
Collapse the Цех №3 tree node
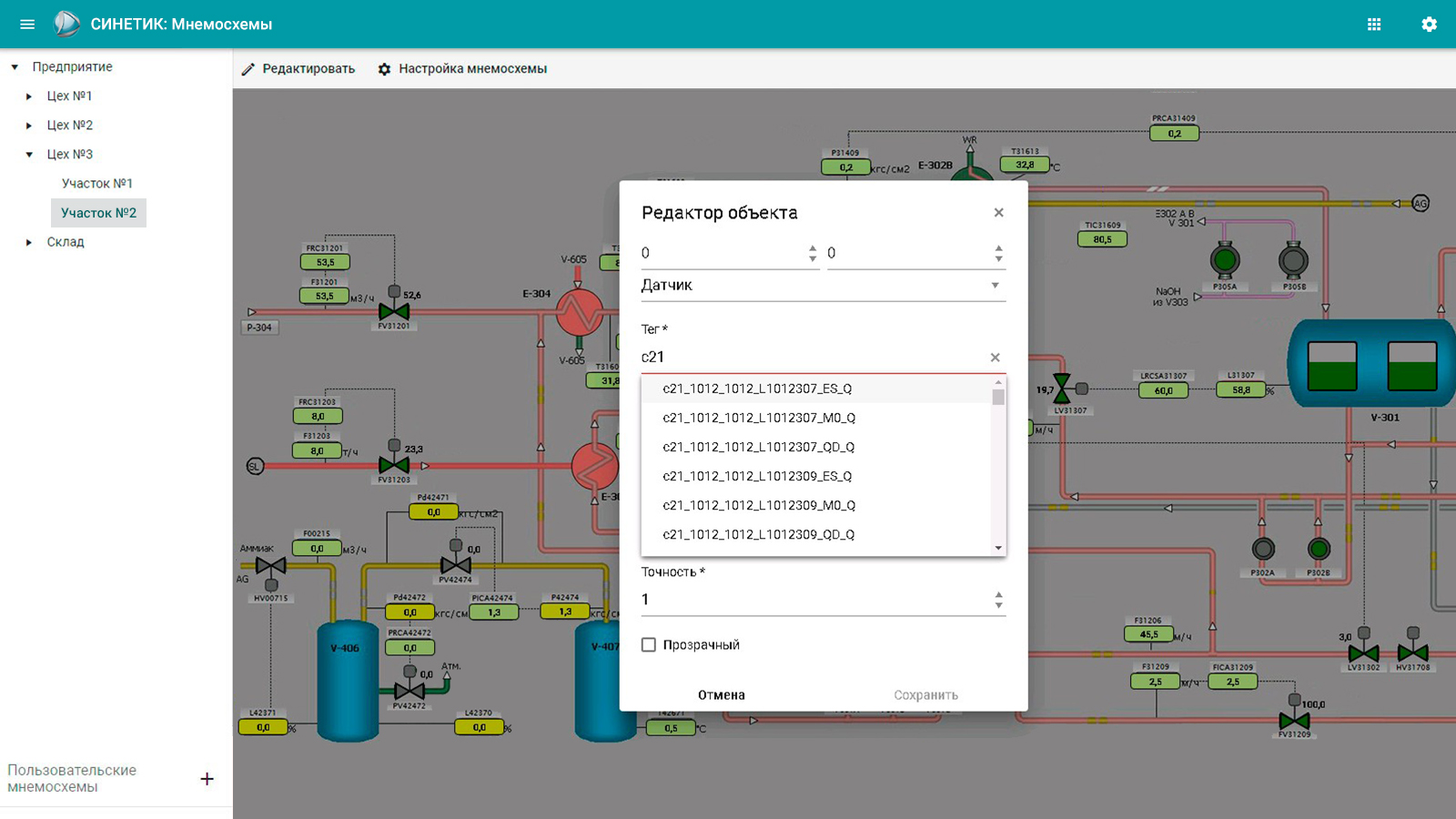click(x=29, y=155)
